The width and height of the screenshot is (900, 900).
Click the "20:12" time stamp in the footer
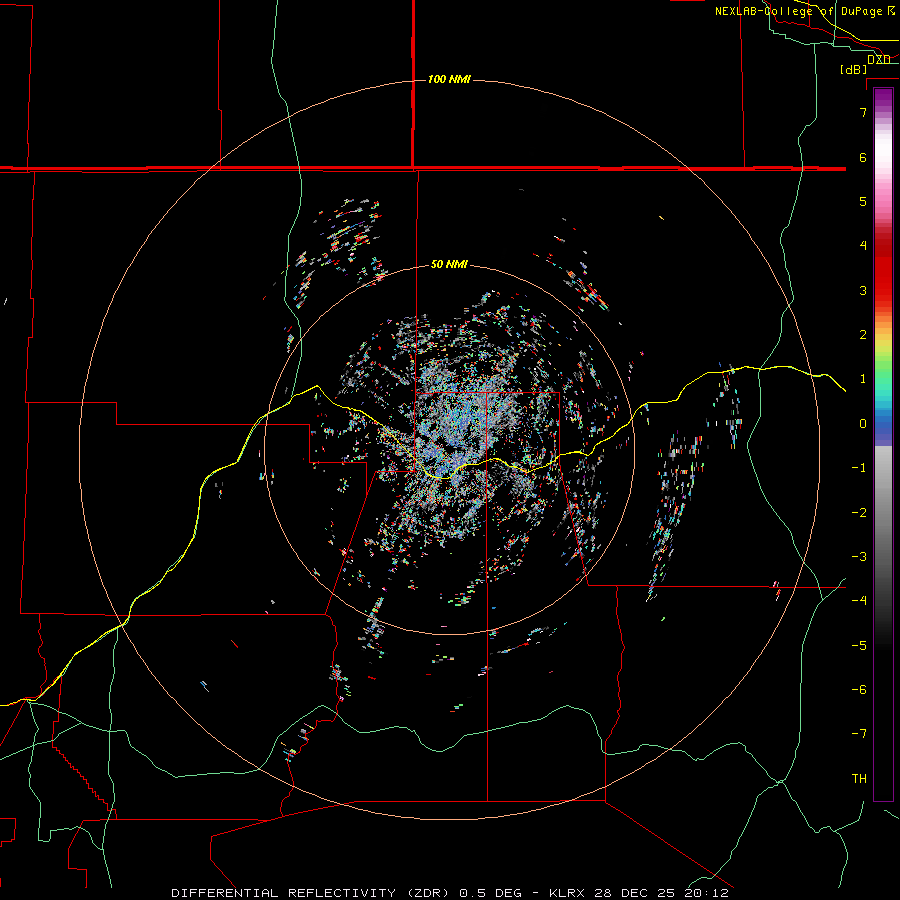point(707,893)
